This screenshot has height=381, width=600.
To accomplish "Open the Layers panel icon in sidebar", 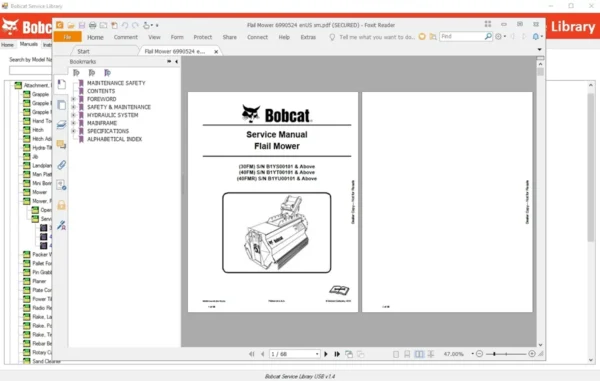I will [x=62, y=125].
